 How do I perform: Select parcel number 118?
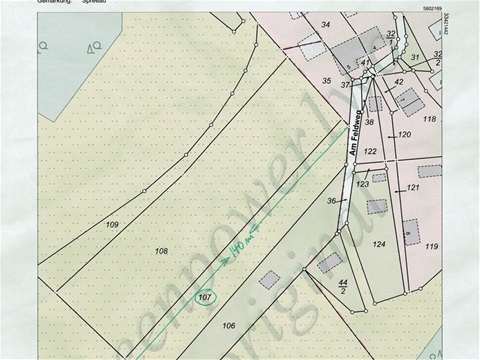click(x=429, y=119)
